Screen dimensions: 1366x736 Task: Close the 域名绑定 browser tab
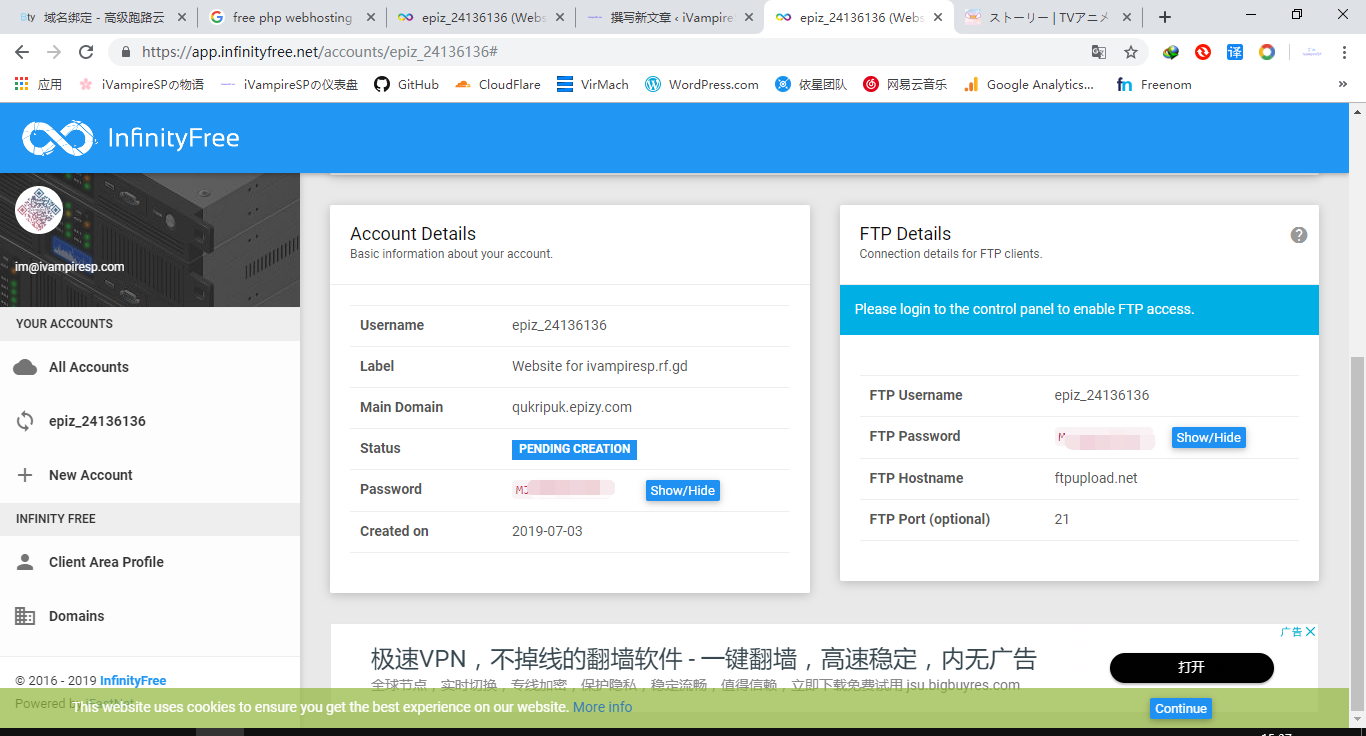(182, 17)
